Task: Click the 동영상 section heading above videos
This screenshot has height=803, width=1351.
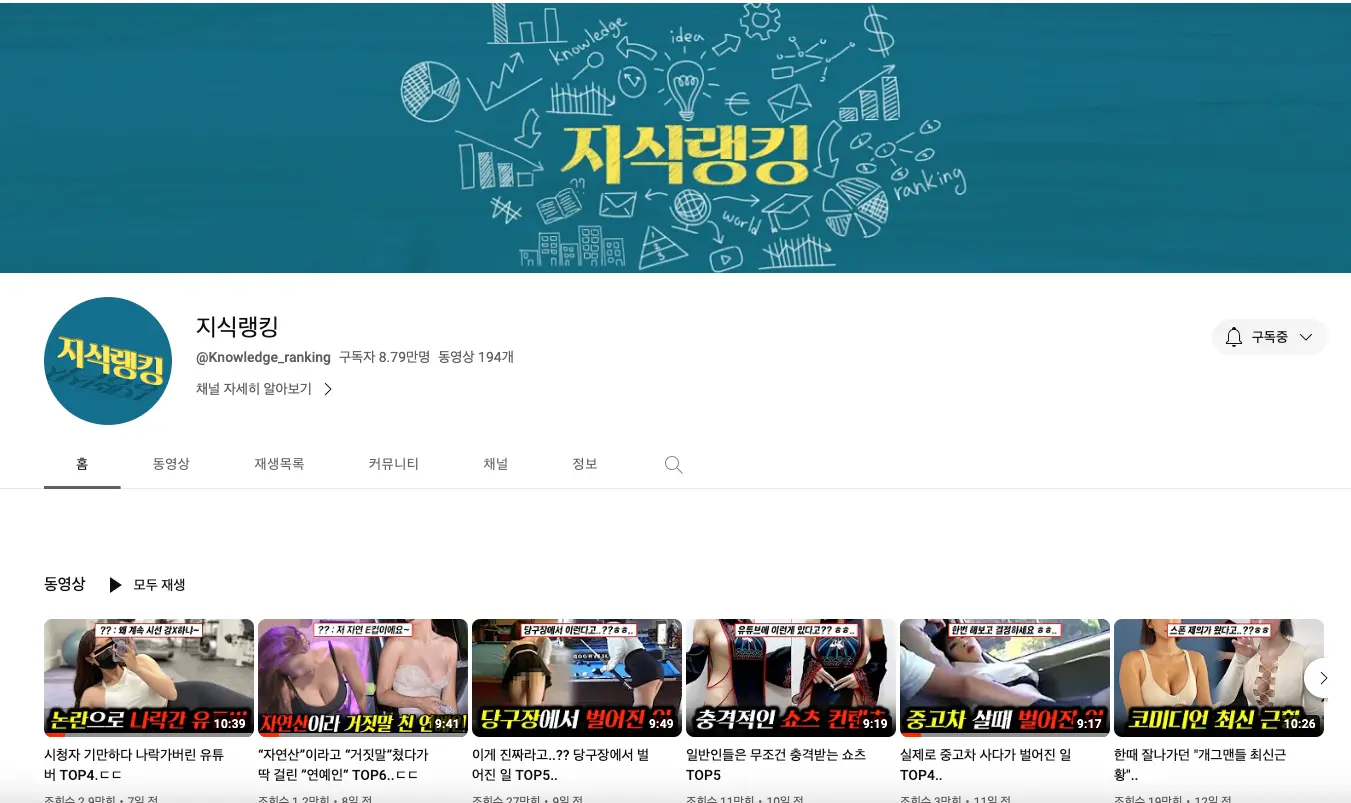Action: tap(65, 584)
